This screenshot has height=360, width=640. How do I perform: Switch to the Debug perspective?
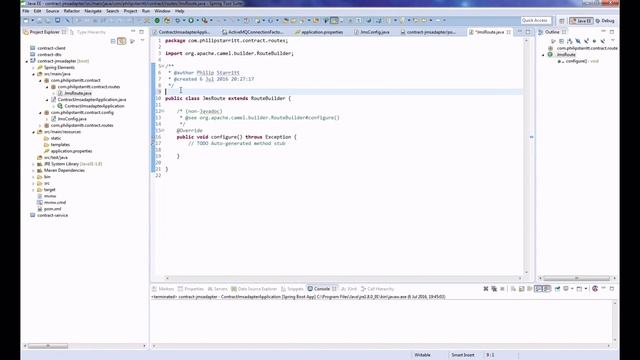coord(605,21)
